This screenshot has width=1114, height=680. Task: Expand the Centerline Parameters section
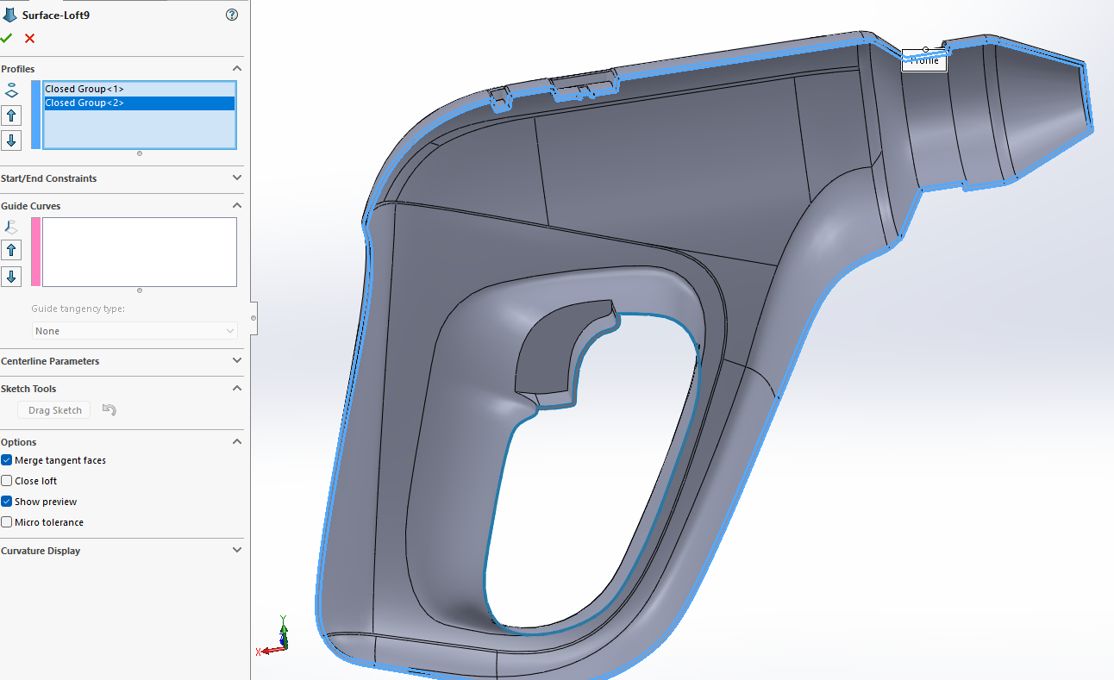(x=237, y=362)
